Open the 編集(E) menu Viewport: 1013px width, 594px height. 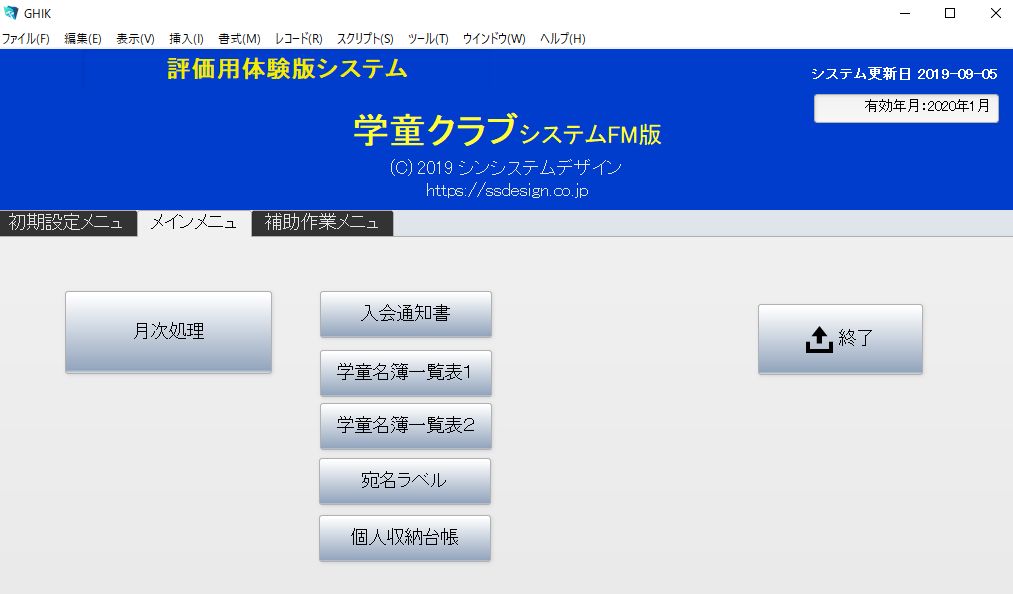[x=83, y=39]
